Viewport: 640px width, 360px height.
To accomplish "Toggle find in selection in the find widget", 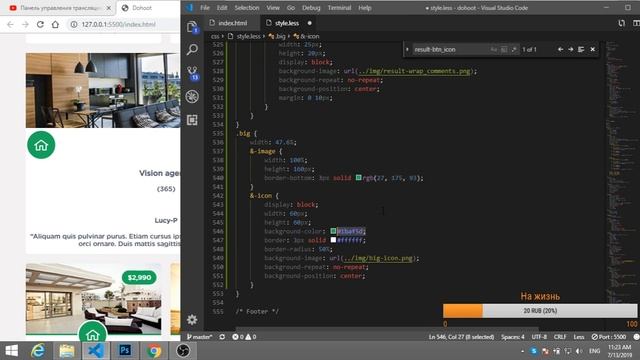I will pos(581,49).
